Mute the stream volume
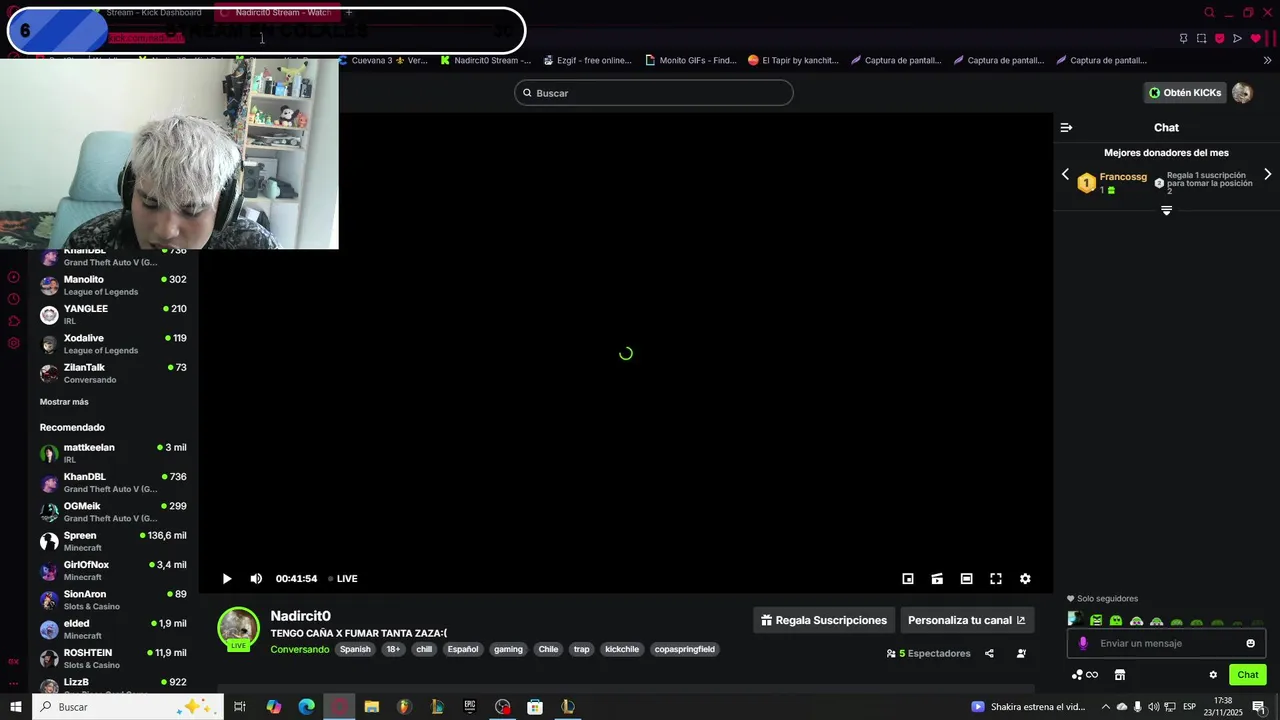 tap(256, 579)
